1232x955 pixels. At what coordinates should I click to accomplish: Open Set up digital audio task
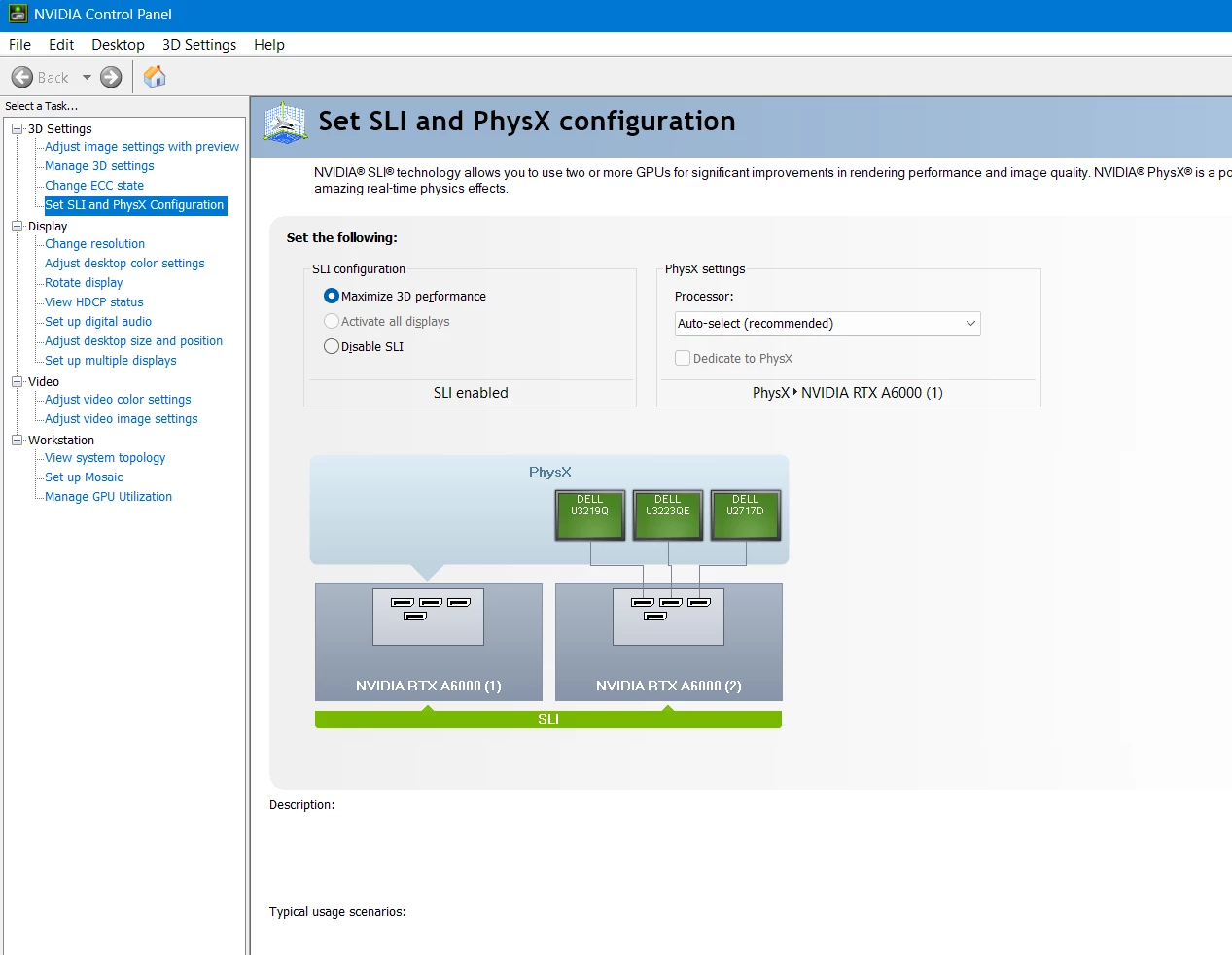[98, 322]
